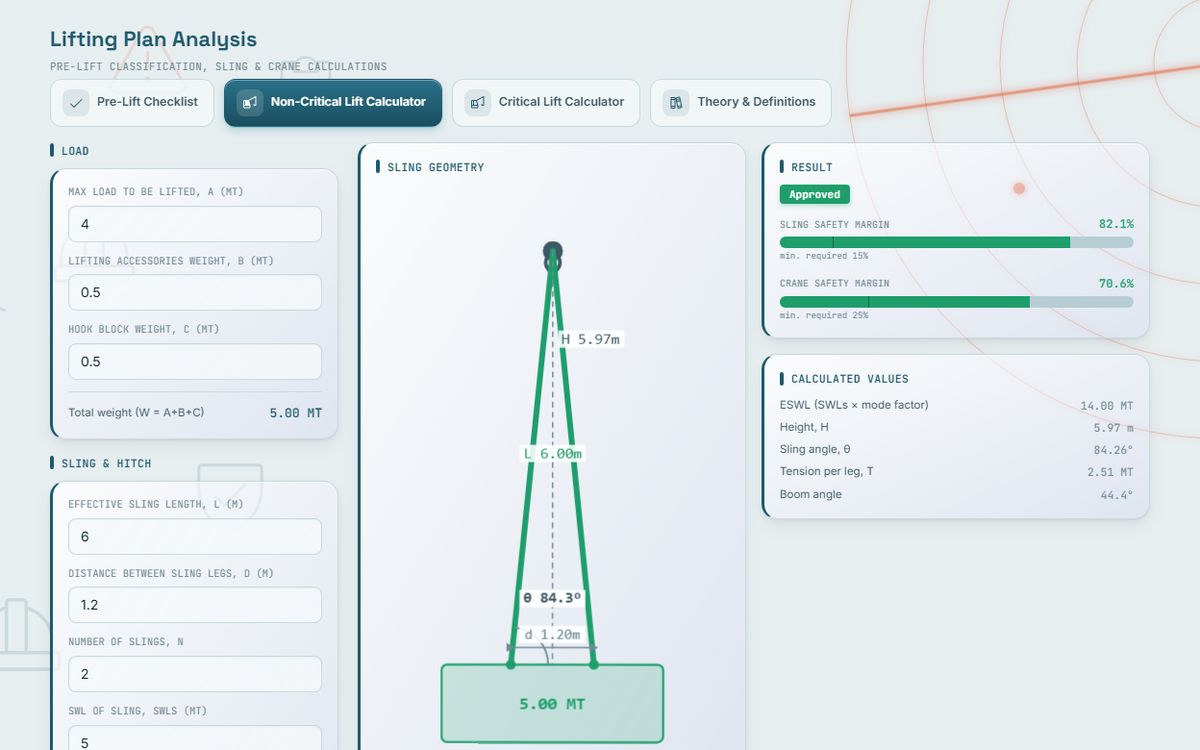
Task: Click the 5.00 MT load box
Action: coord(552,704)
